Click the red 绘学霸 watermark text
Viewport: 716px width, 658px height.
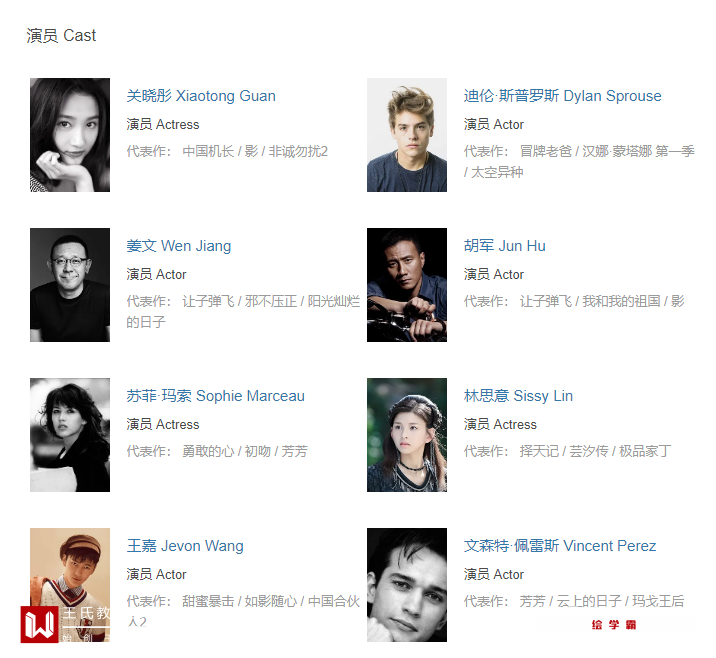614,625
